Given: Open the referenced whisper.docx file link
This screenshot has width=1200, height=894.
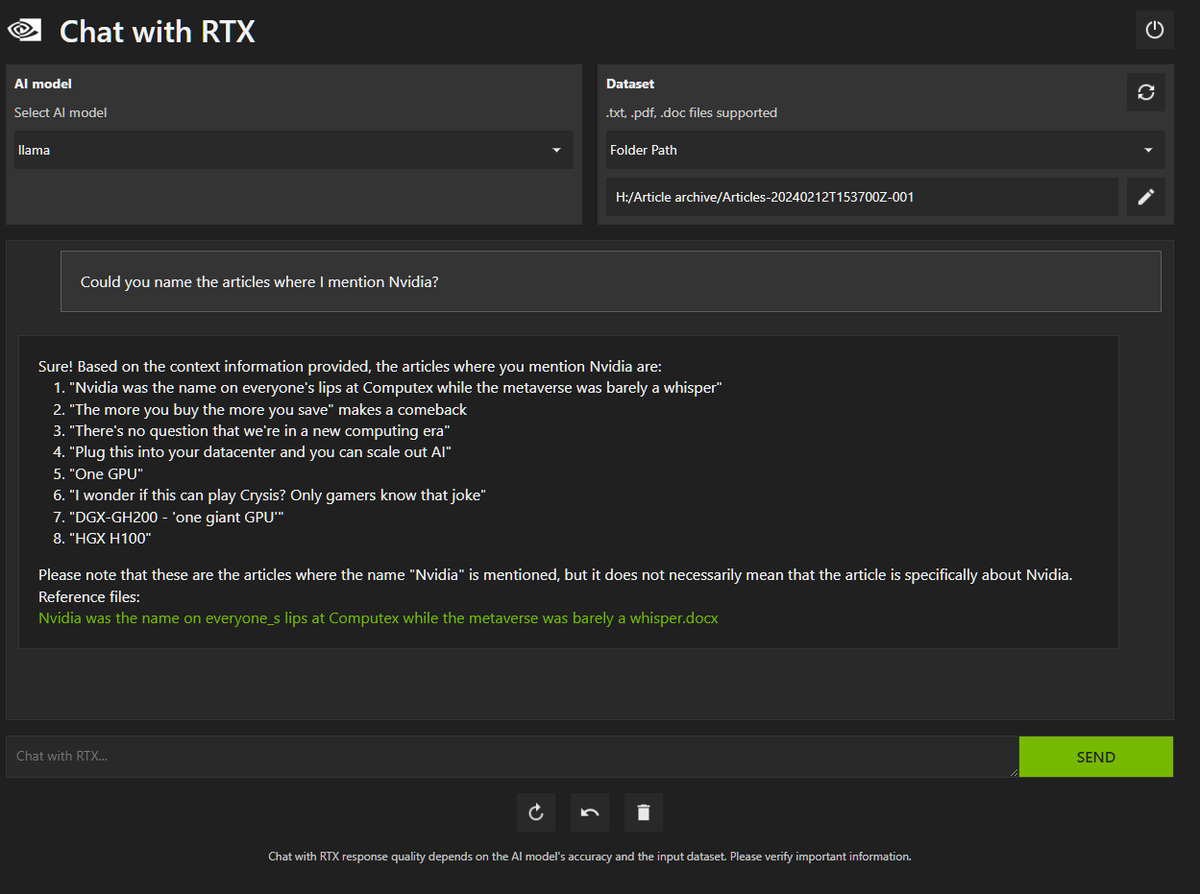Looking at the screenshot, I should tap(378, 618).
